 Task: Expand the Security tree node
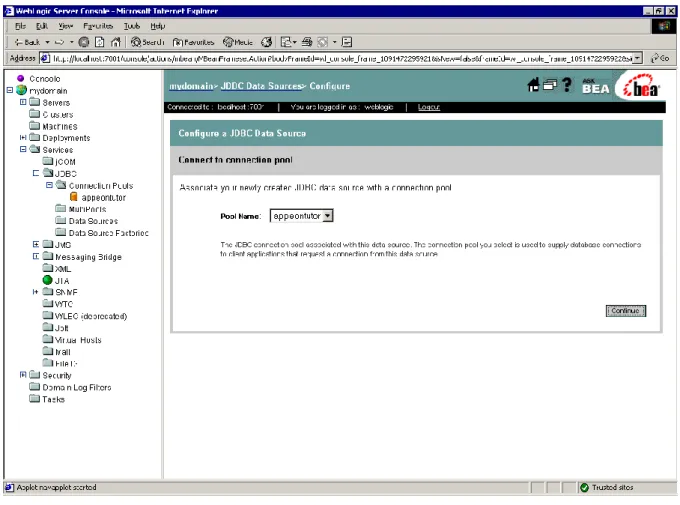[x=23, y=374]
